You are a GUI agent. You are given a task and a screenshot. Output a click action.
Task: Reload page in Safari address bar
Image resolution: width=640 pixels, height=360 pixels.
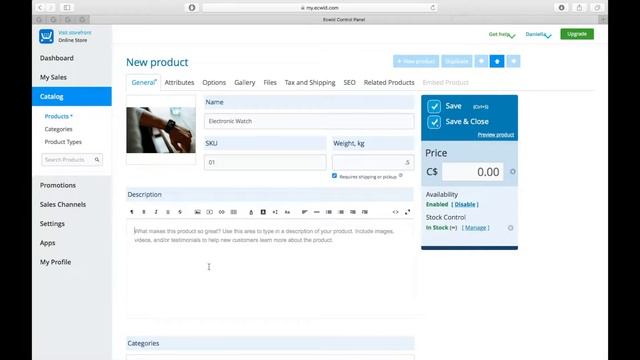(x=433, y=7)
